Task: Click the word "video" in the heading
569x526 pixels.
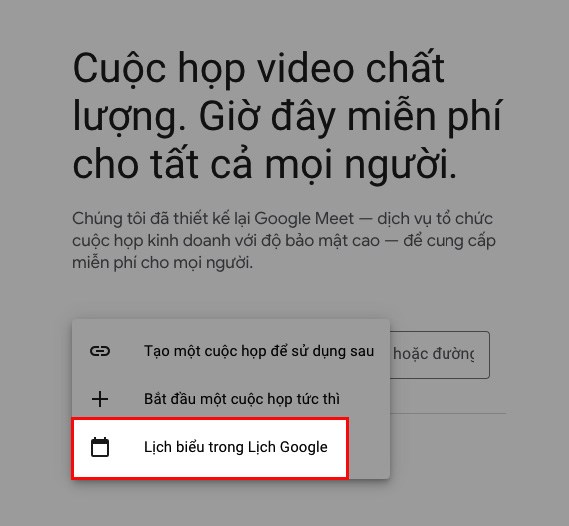Action: (x=306, y=68)
